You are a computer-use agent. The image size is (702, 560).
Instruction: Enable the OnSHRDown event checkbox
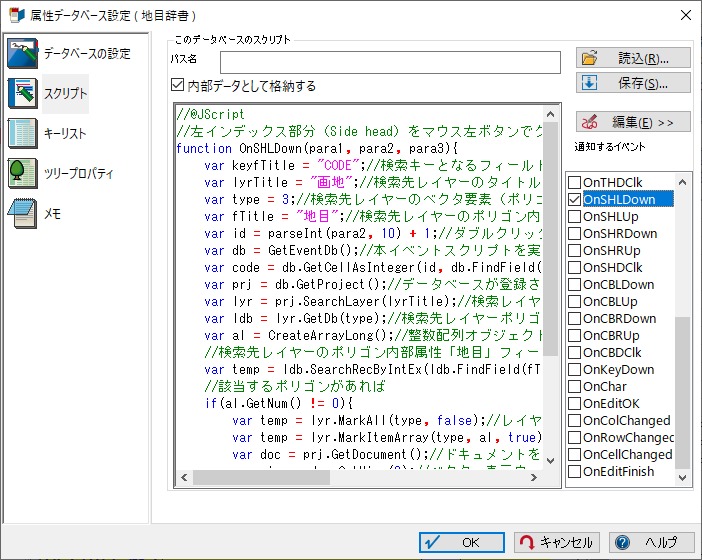[574, 233]
